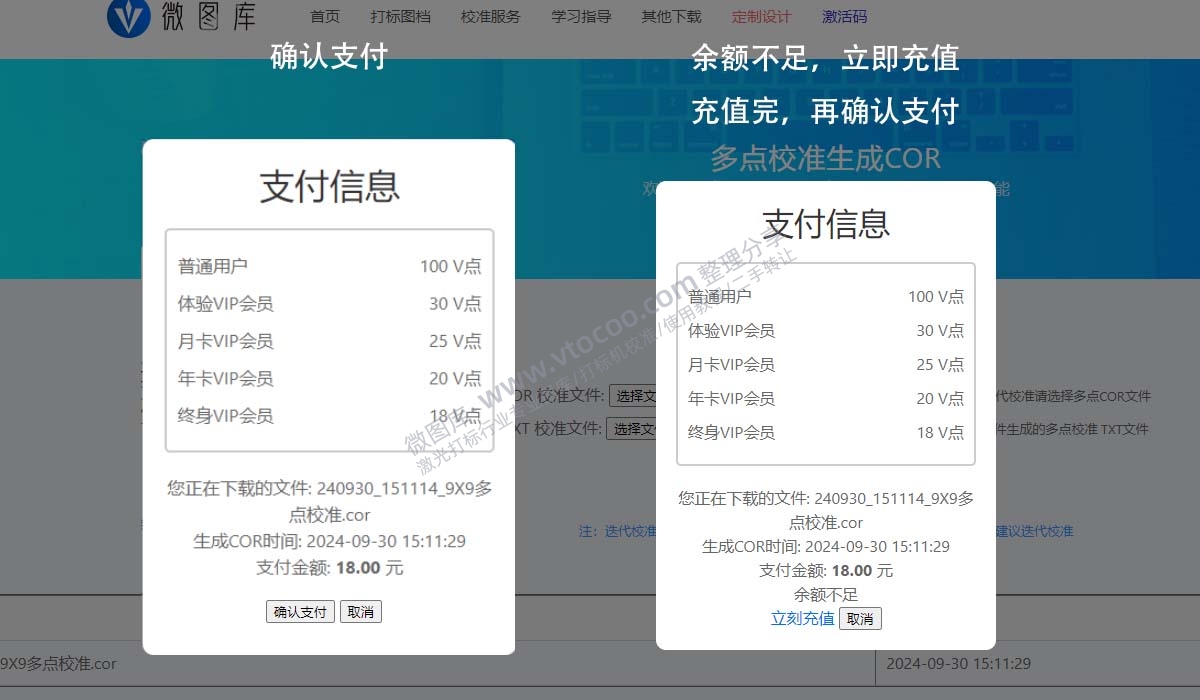Open the 打标图档 navigation item
The image size is (1200, 700).
point(400,16)
